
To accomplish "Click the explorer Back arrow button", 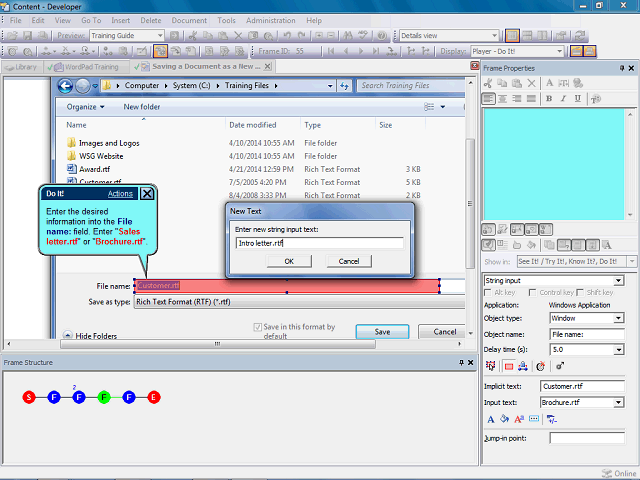I will [65, 86].
